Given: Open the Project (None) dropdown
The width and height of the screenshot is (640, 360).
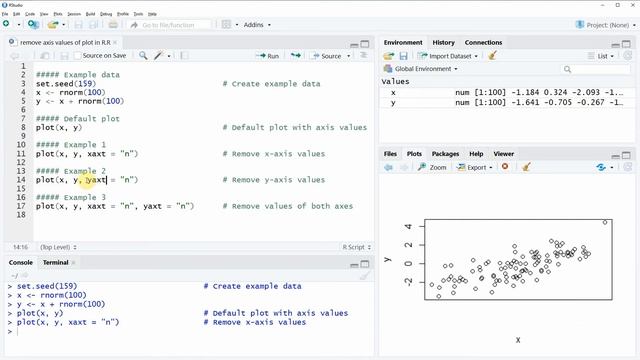Looking at the screenshot, I should pos(606,25).
